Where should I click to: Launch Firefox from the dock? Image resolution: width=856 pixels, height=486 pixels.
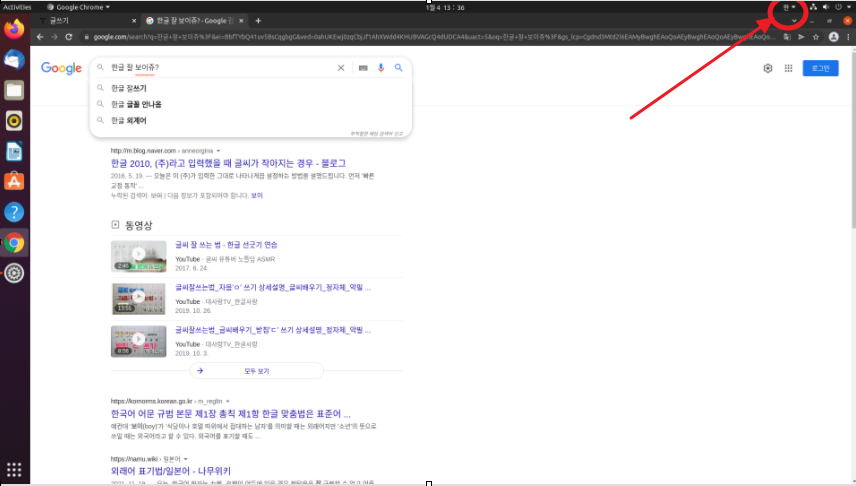tap(14, 28)
